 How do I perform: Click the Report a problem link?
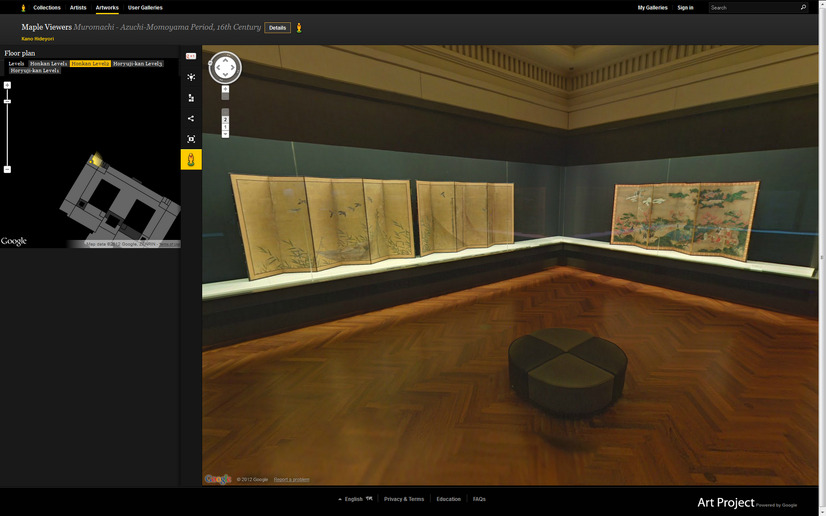291,480
